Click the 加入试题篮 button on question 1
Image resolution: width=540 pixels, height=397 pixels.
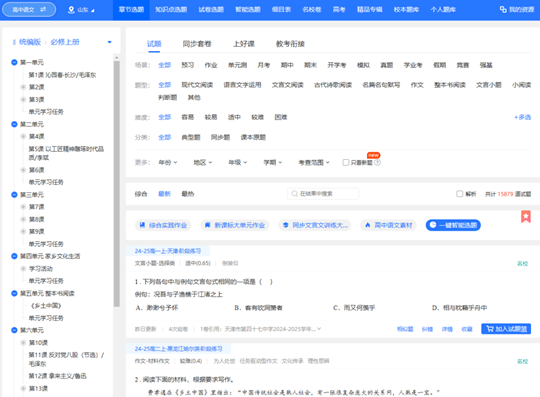pyautogui.click(x=506, y=329)
